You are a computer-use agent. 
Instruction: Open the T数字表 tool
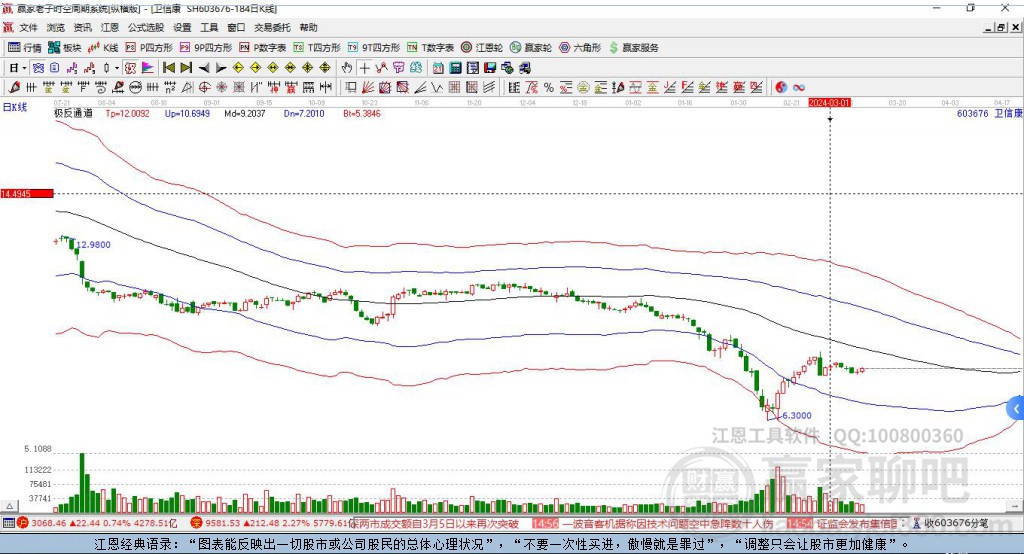[x=430, y=48]
